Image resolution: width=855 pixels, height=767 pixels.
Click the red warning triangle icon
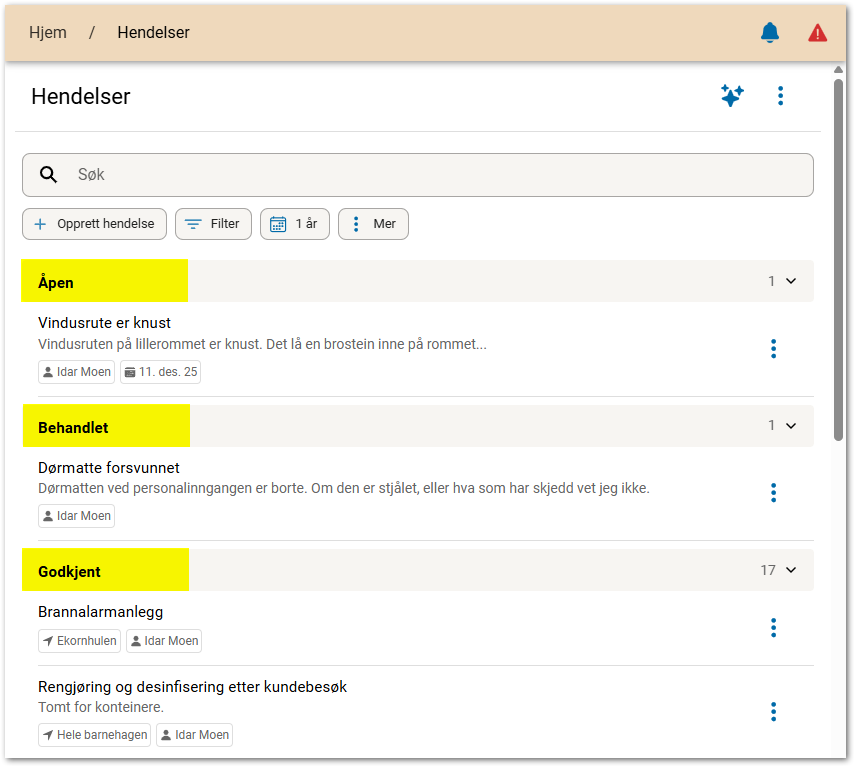pyautogui.click(x=817, y=33)
